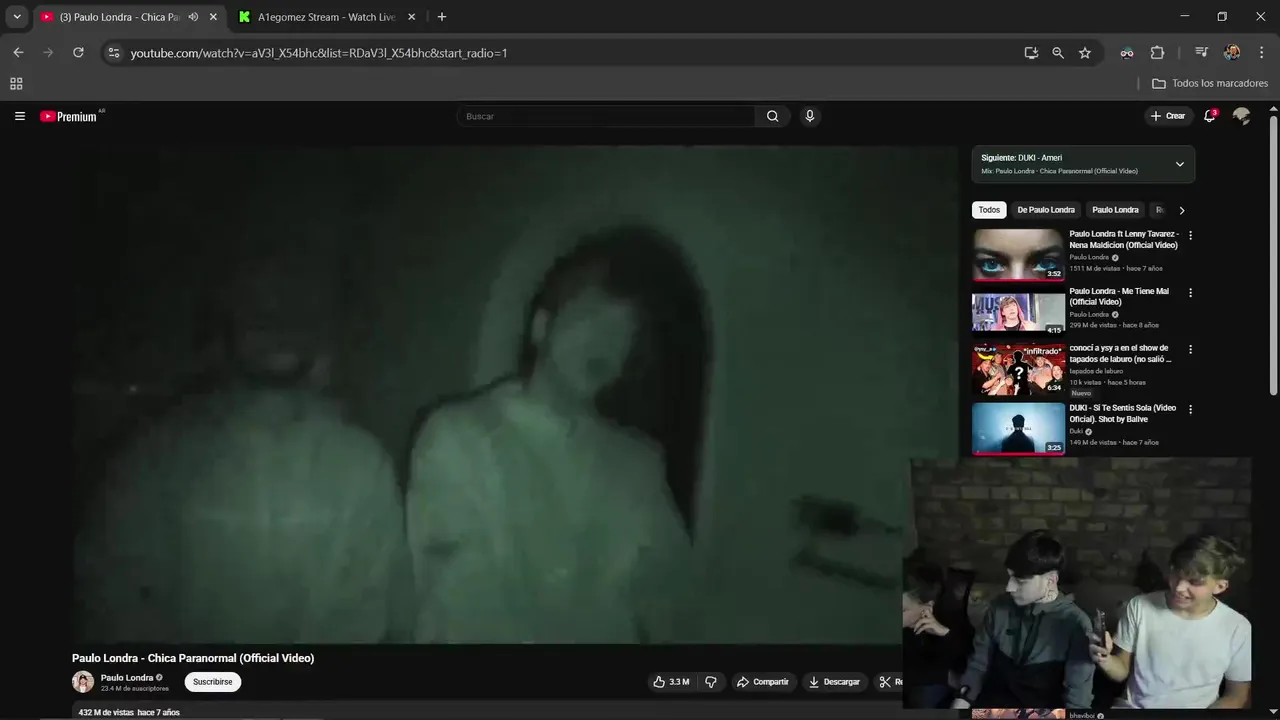Open the tab search dropdown arrow

point(17,17)
